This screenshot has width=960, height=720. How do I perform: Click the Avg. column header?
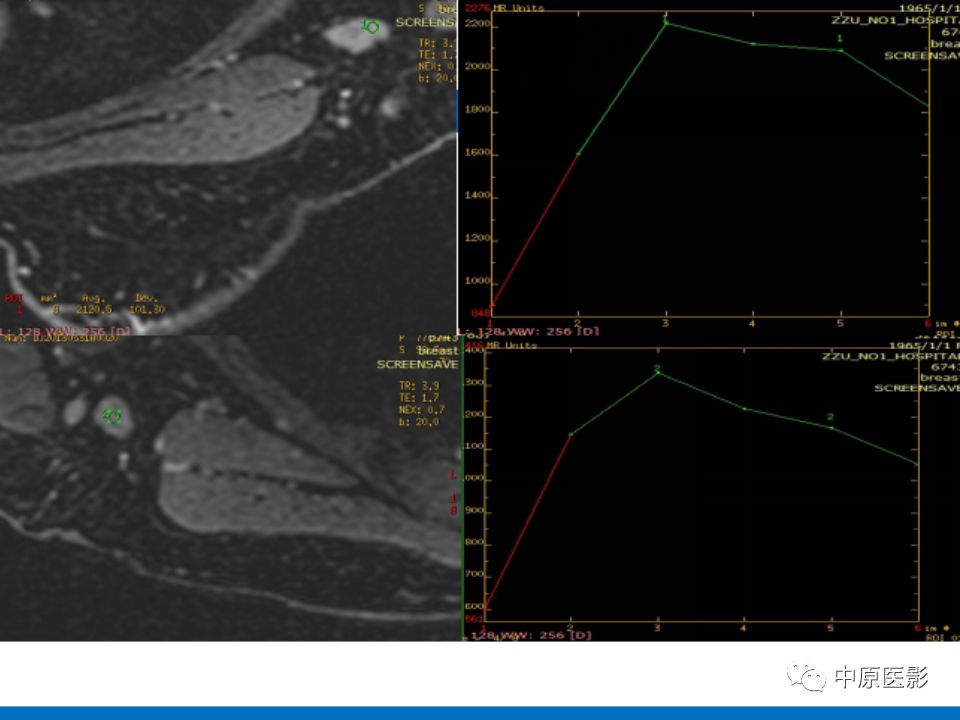click(93, 299)
